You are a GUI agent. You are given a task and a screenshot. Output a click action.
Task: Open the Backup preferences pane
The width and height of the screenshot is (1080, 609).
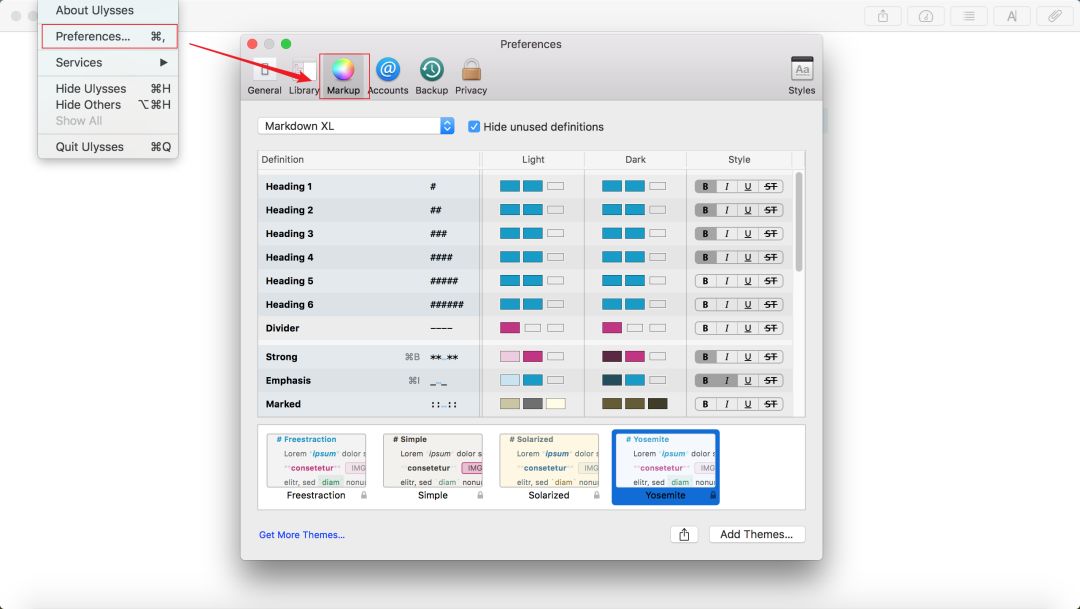pos(432,76)
